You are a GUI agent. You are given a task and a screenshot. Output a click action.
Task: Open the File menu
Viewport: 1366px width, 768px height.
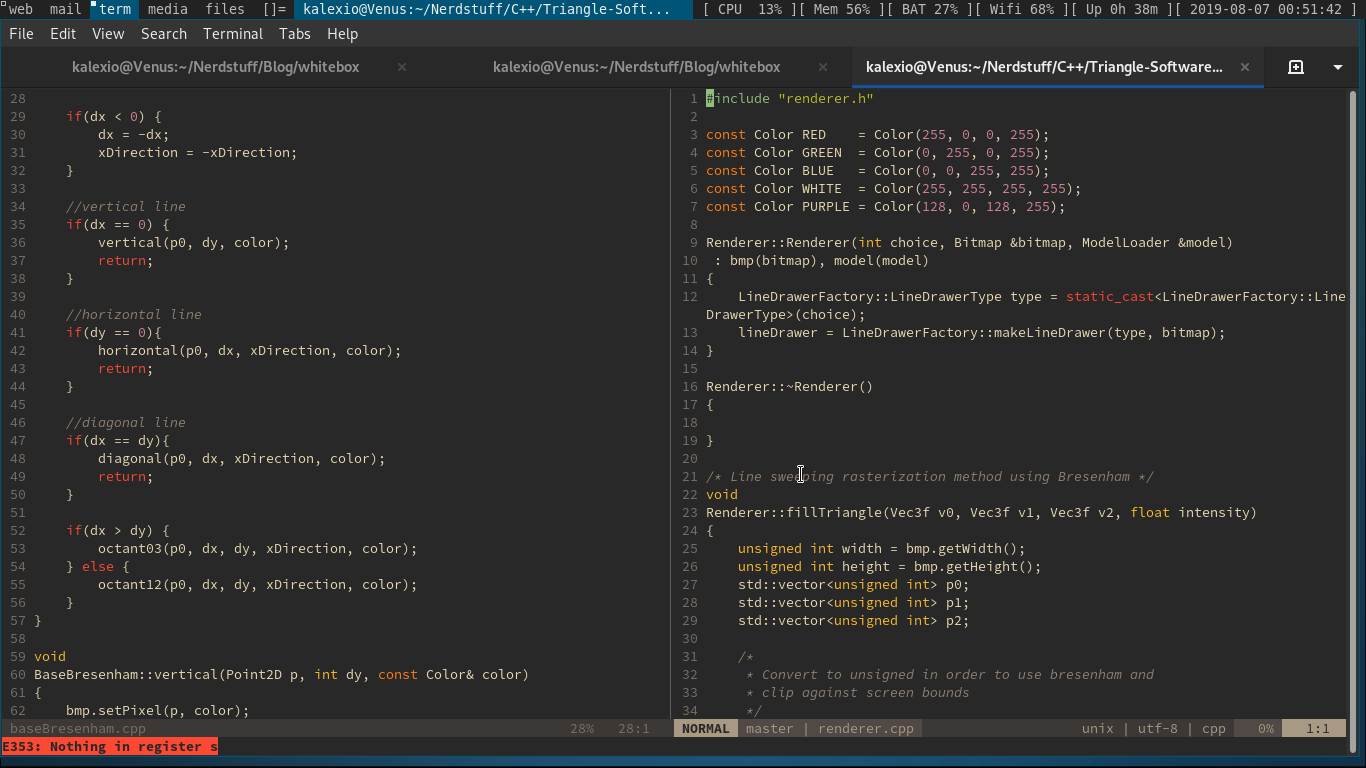[x=21, y=33]
